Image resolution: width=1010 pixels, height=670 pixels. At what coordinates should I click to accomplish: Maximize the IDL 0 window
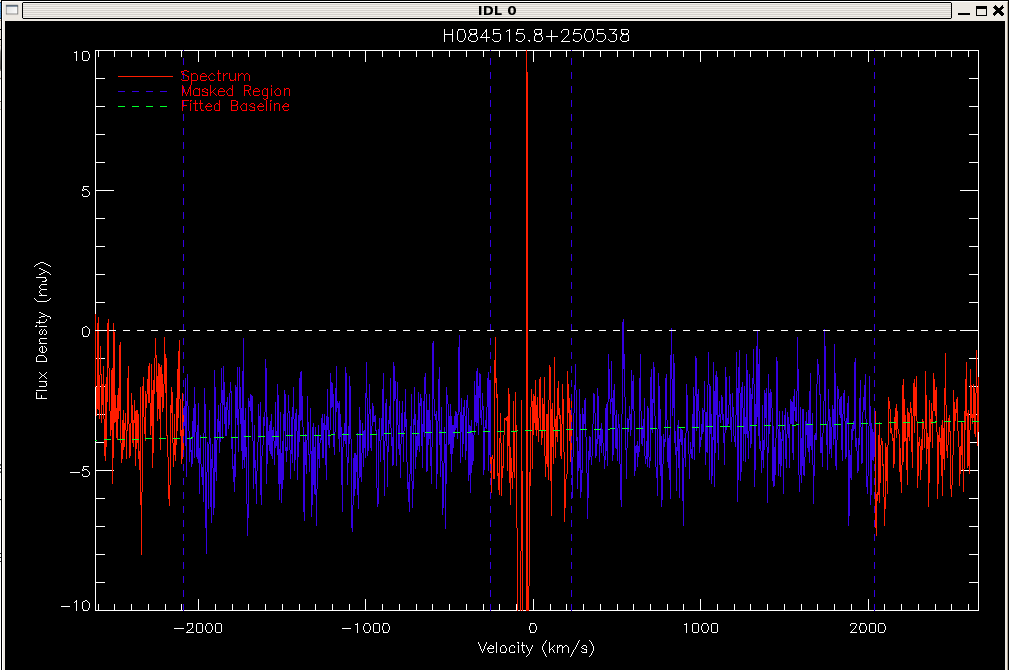pyautogui.click(x=981, y=11)
